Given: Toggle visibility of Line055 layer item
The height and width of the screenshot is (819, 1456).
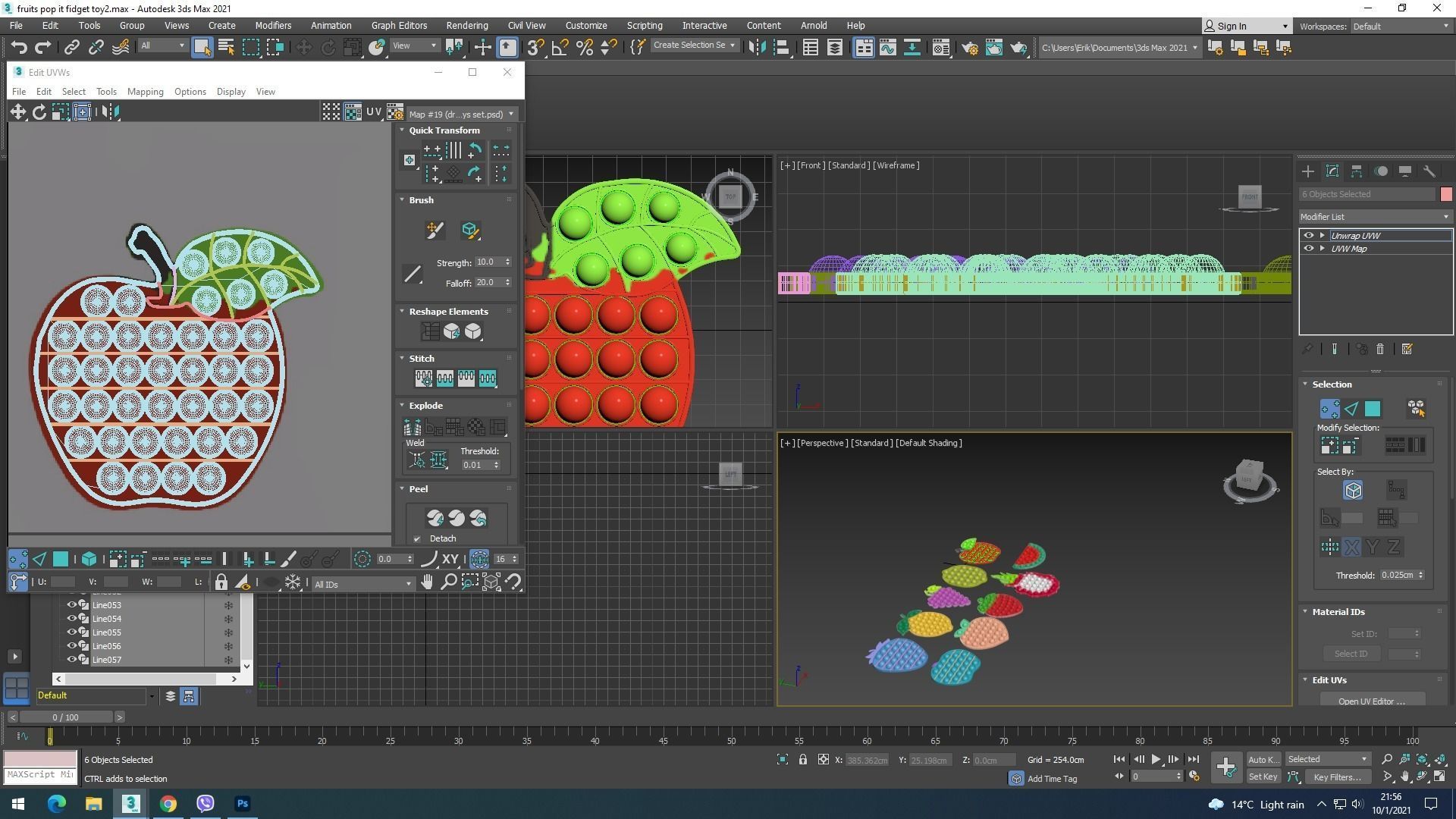Looking at the screenshot, I should pyautogui.click(x=72, y=632).
